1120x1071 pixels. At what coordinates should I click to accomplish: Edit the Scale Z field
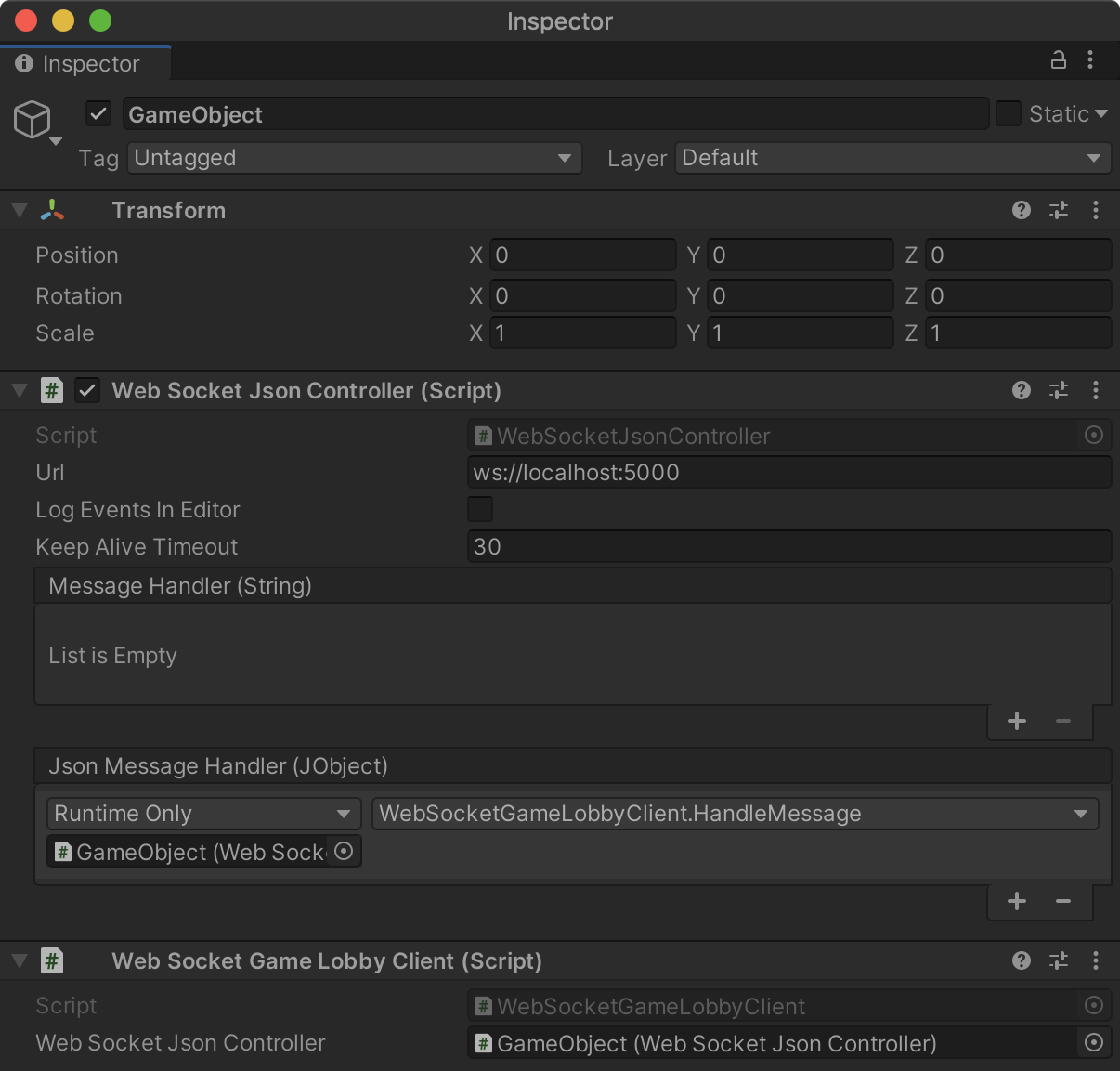(1018, 333)
